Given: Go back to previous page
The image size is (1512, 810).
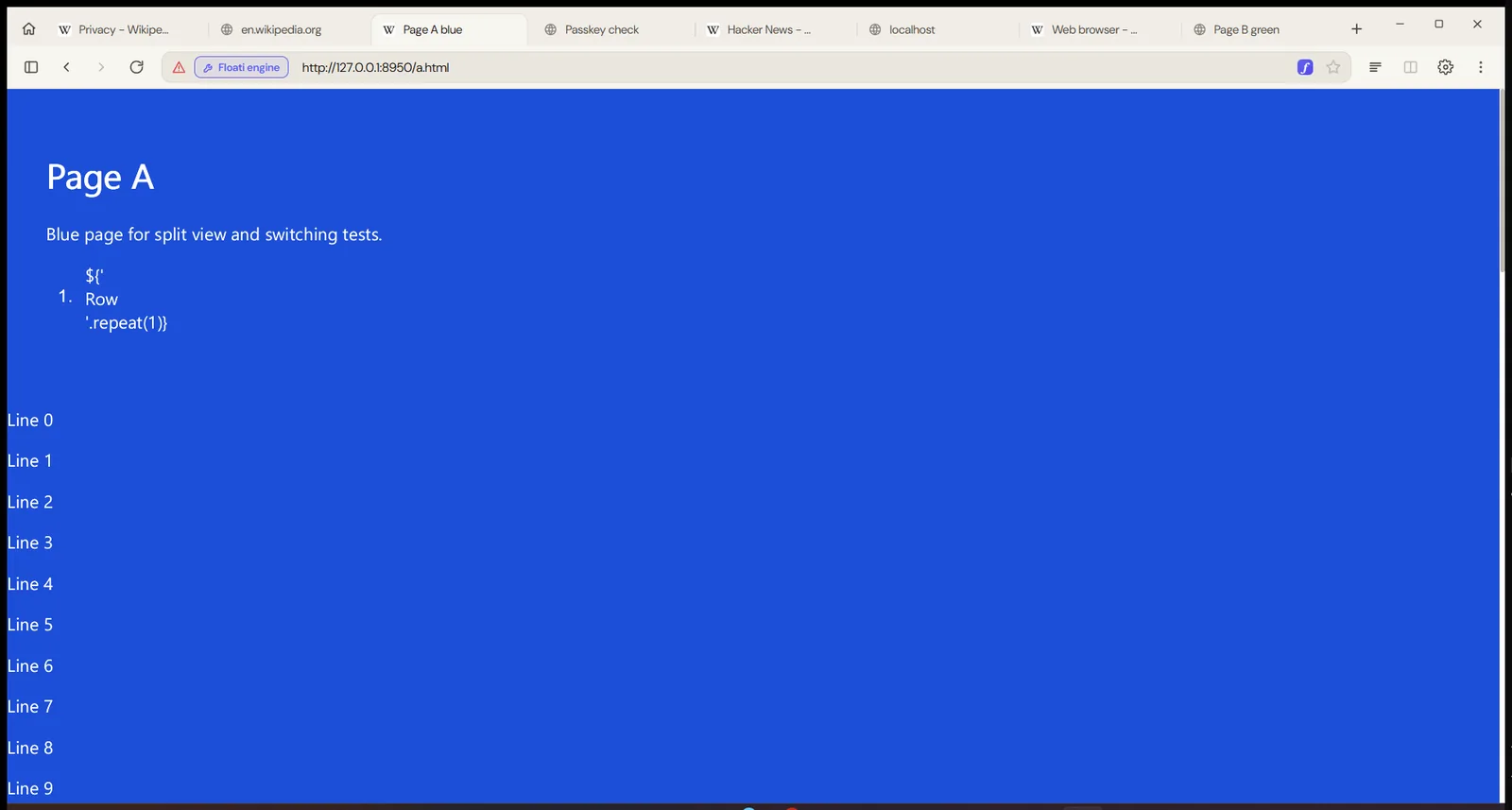Looking at the screenshot, I should tap(66, 67).
